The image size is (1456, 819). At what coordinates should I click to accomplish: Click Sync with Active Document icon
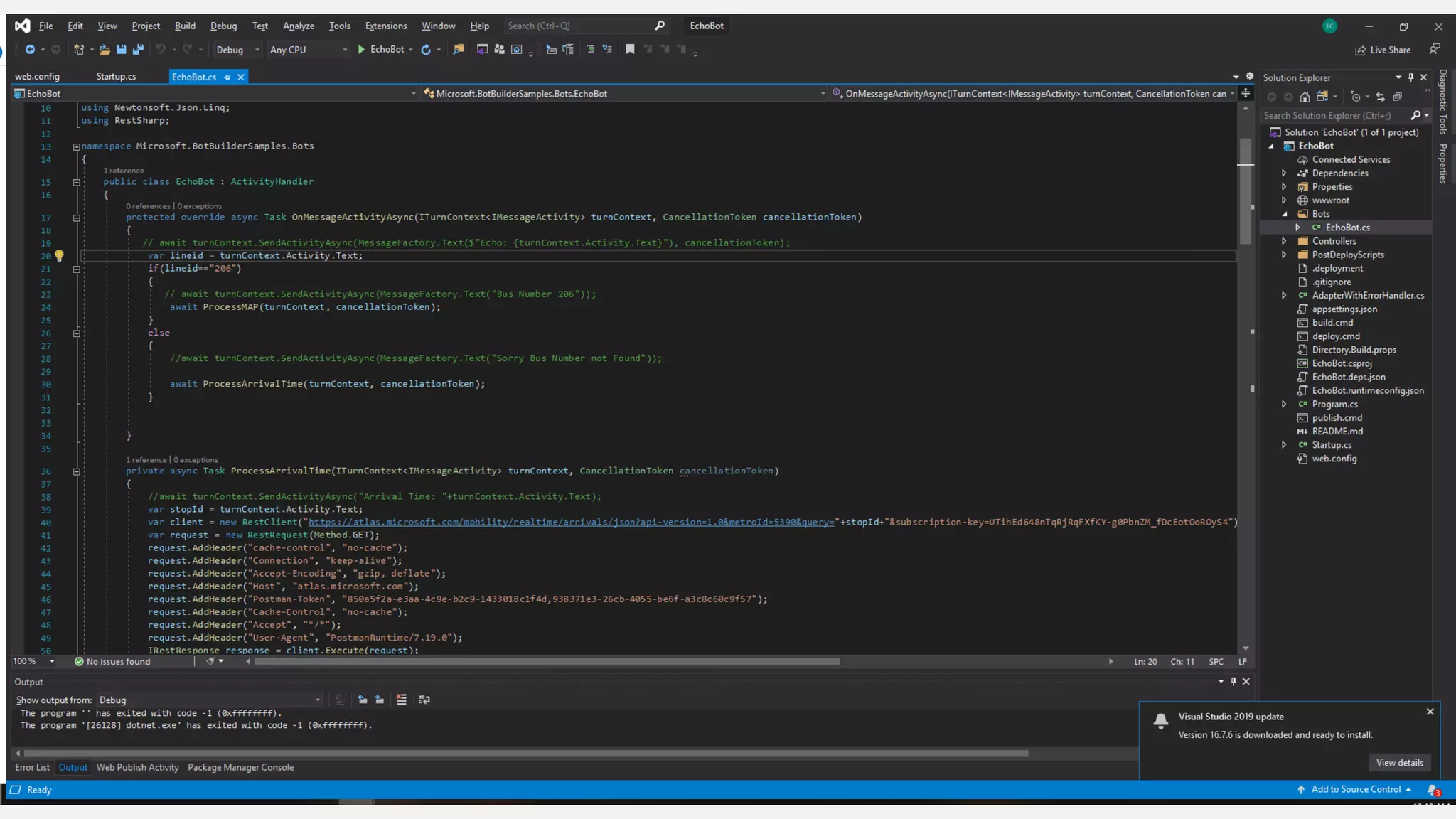pos(1380,97)
